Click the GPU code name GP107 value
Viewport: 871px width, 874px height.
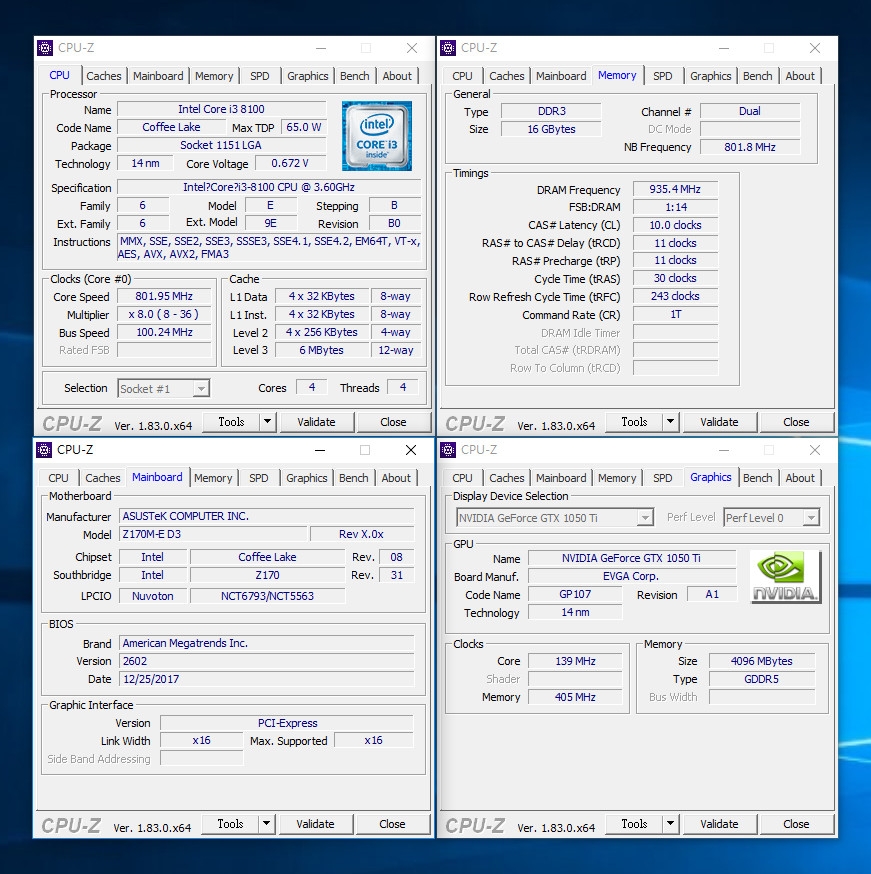point(575,594)
